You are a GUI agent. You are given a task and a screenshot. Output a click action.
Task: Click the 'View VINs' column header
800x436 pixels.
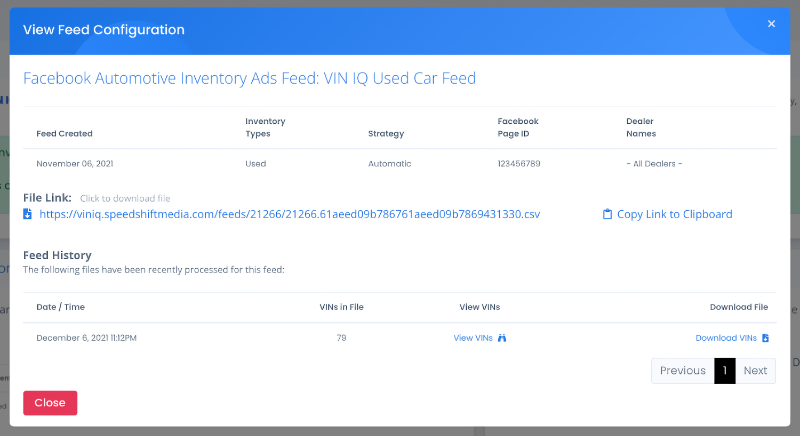click(x=480, y=307)
